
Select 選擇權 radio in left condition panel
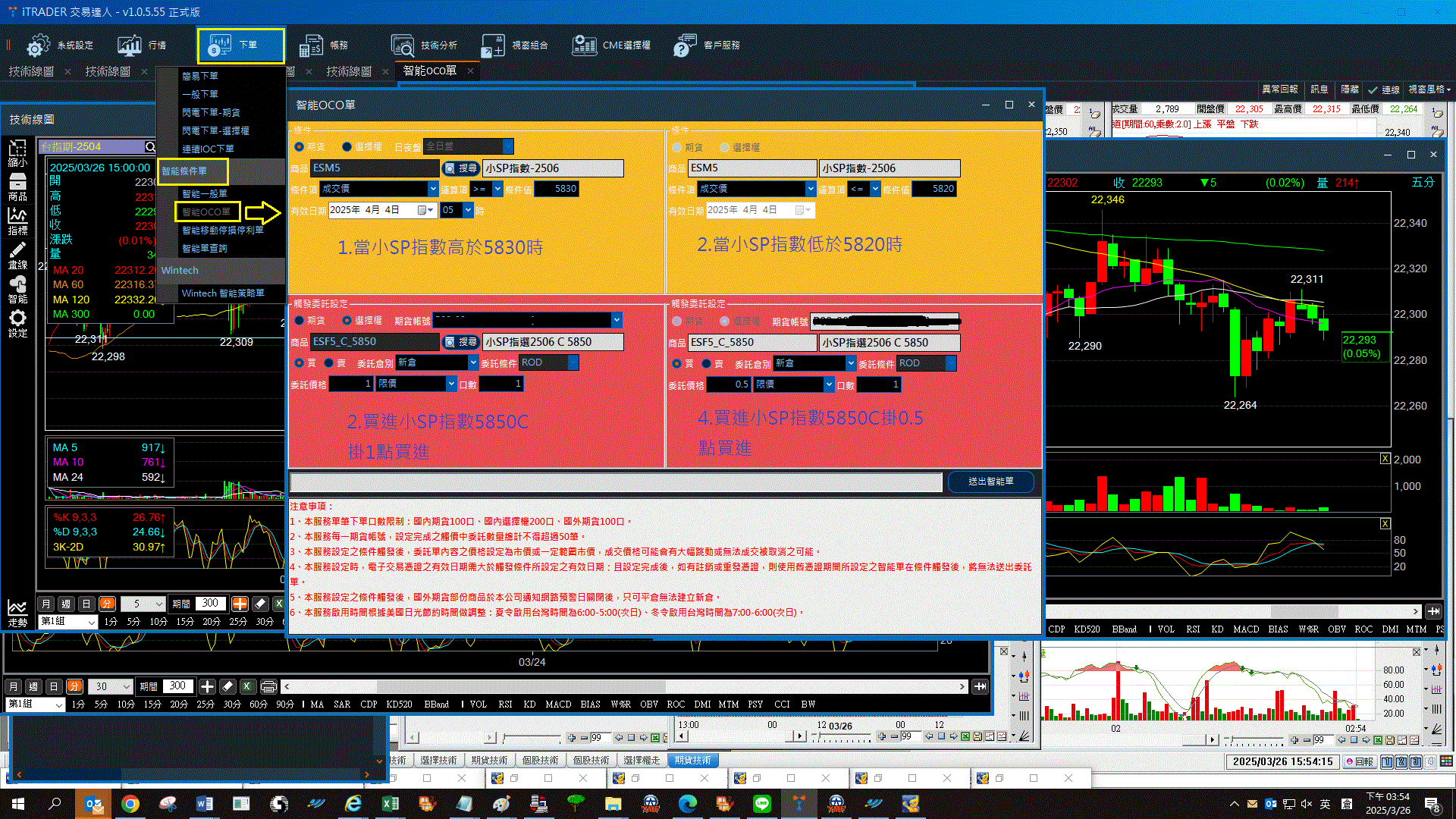click(x=347, y=147)
